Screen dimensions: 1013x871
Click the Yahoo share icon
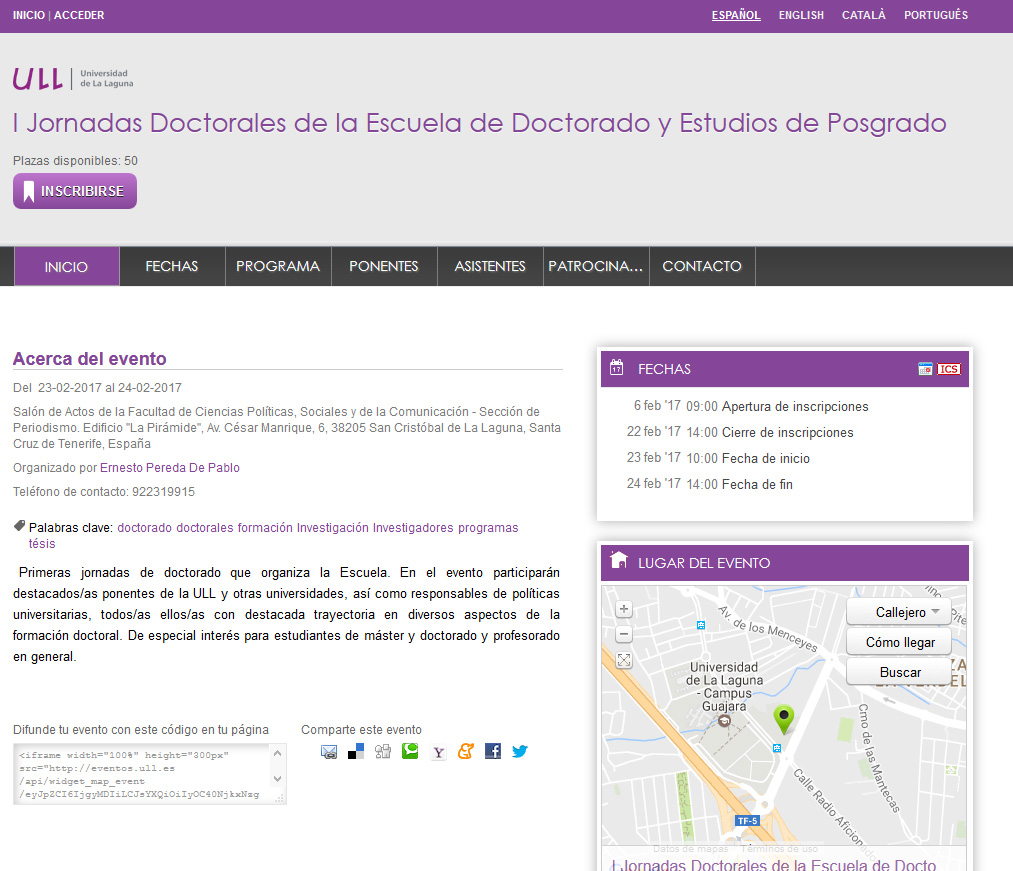pyautogui.click(x=438, y=752)
